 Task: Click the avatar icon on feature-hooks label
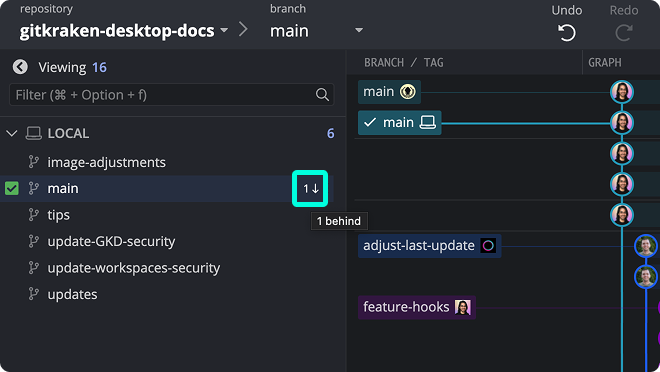pos(463,307)
